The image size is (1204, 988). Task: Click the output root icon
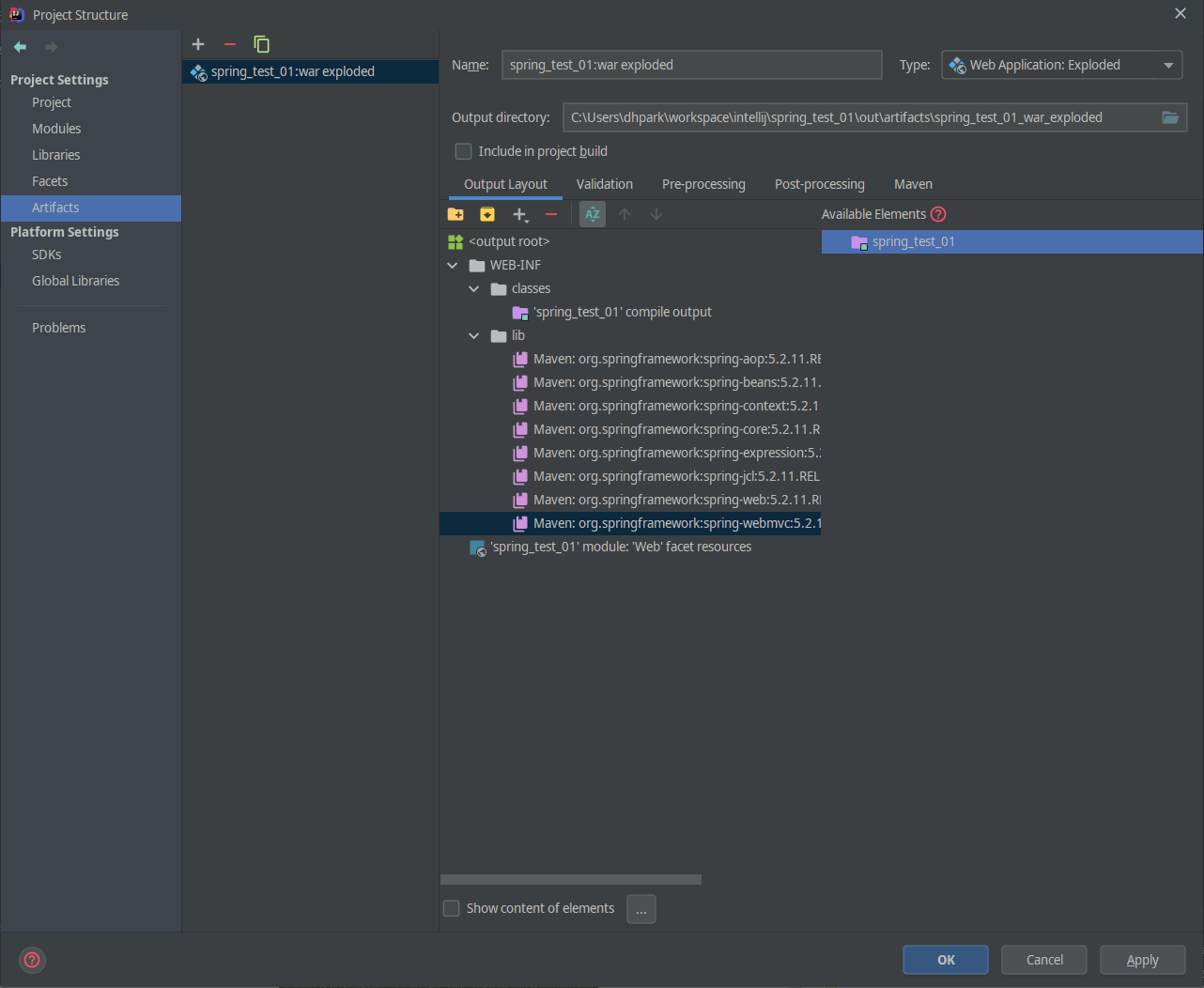455,241
